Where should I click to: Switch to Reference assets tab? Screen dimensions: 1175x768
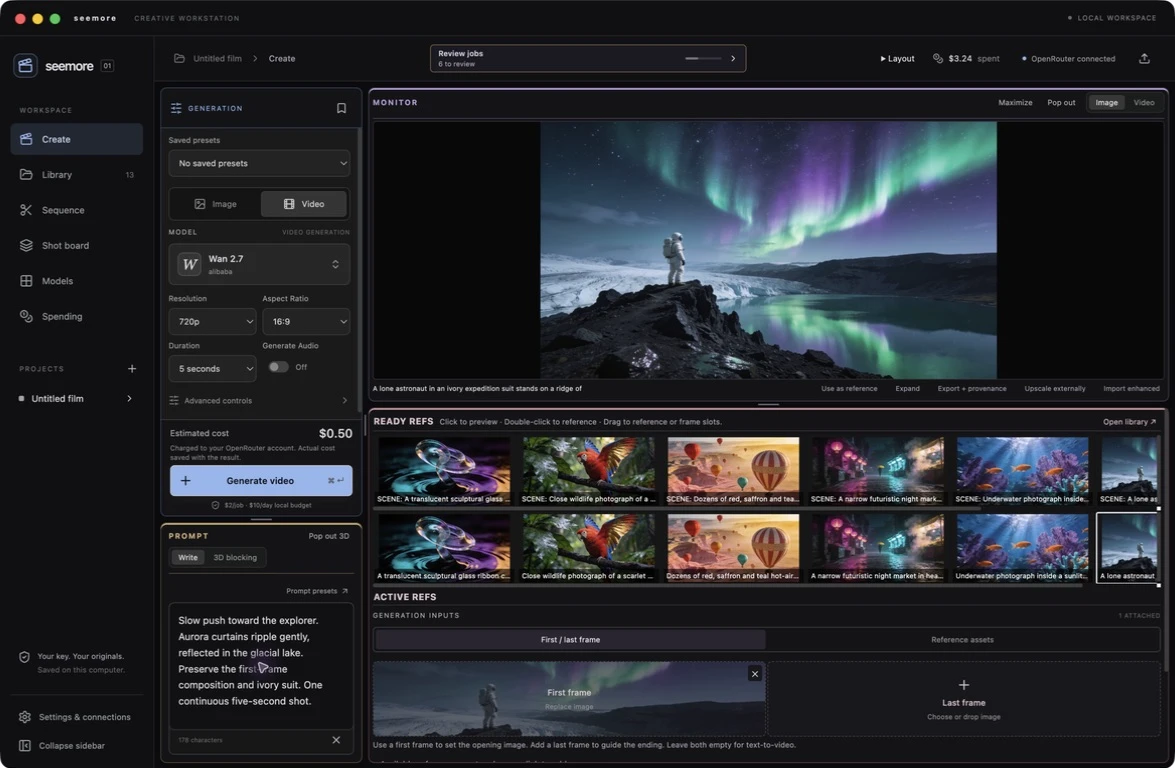pyautogui.click(x=962, y=640)
